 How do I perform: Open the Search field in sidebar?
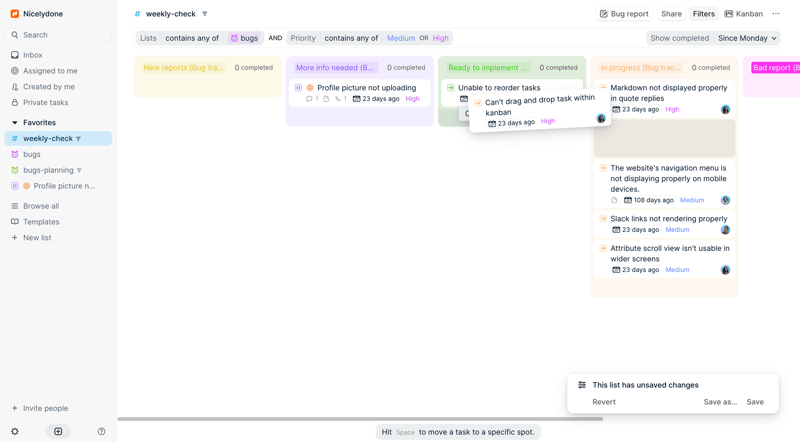(58, 35)
